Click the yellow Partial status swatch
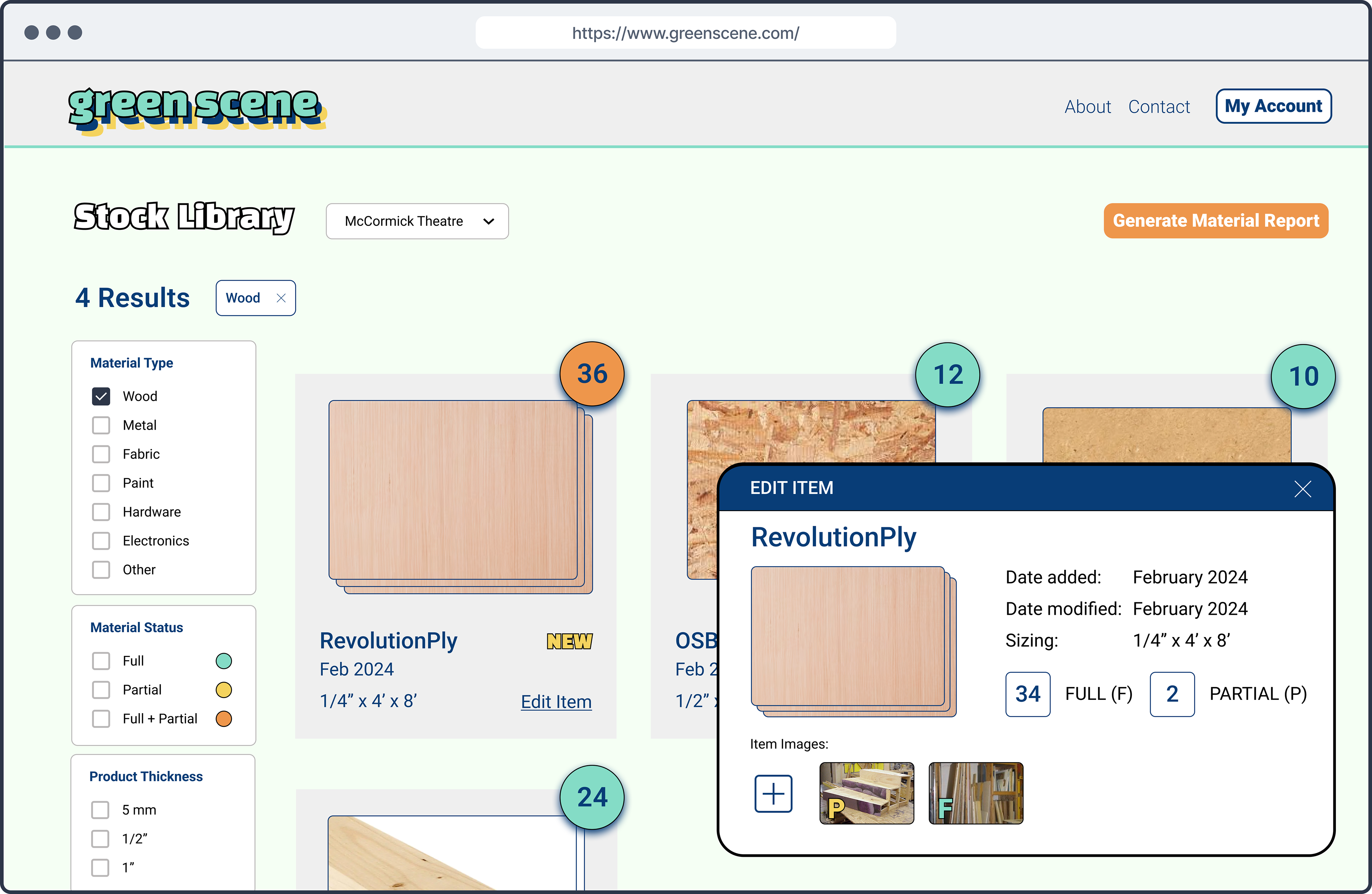Screen dimensions: 1372x894 (x=224, y=690)
